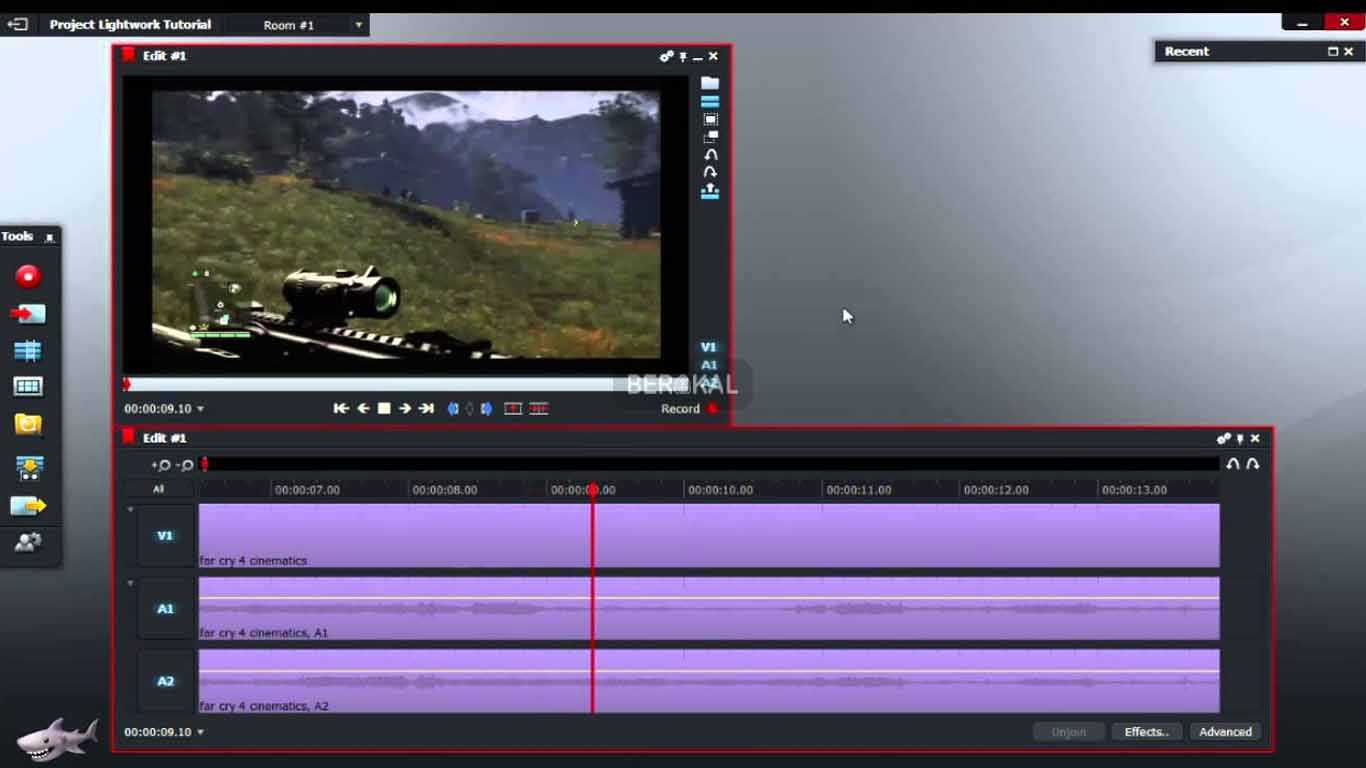The height and width of the screenshot is (768, 1366).
Task: Click the delete marked section icon
Action: (539, 408)
